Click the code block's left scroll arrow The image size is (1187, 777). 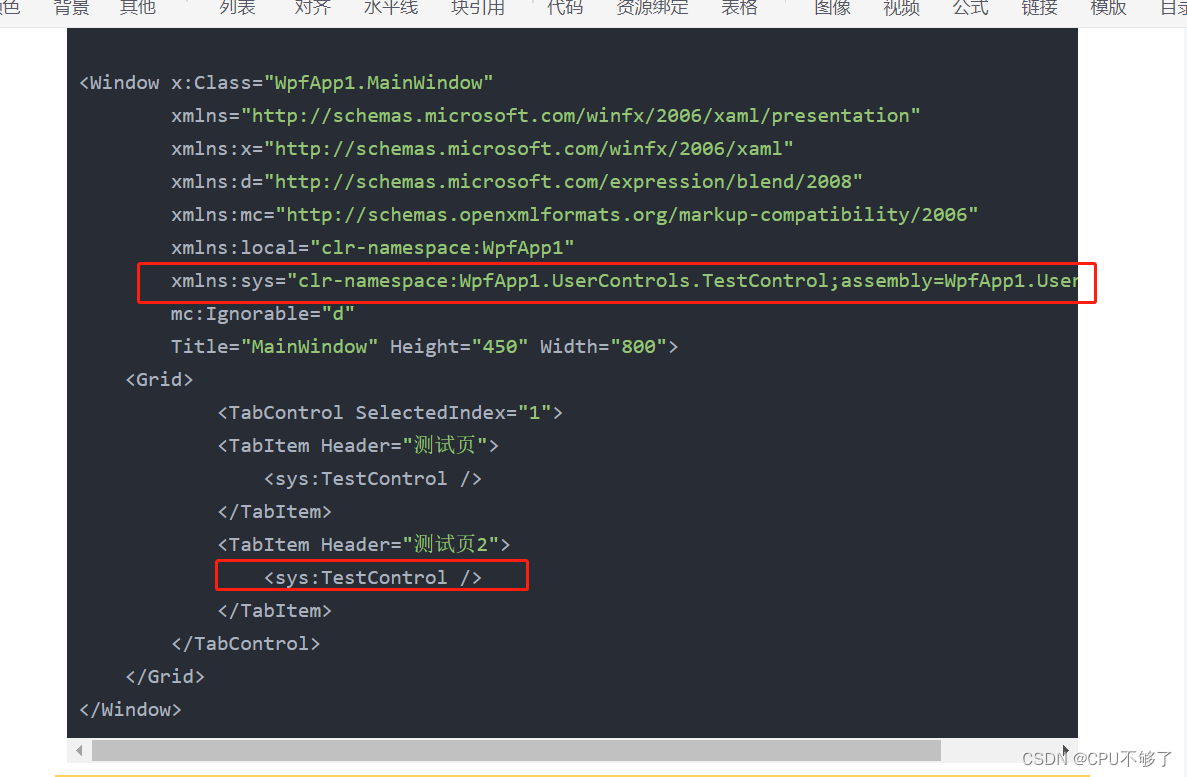(x=79, y=750)
